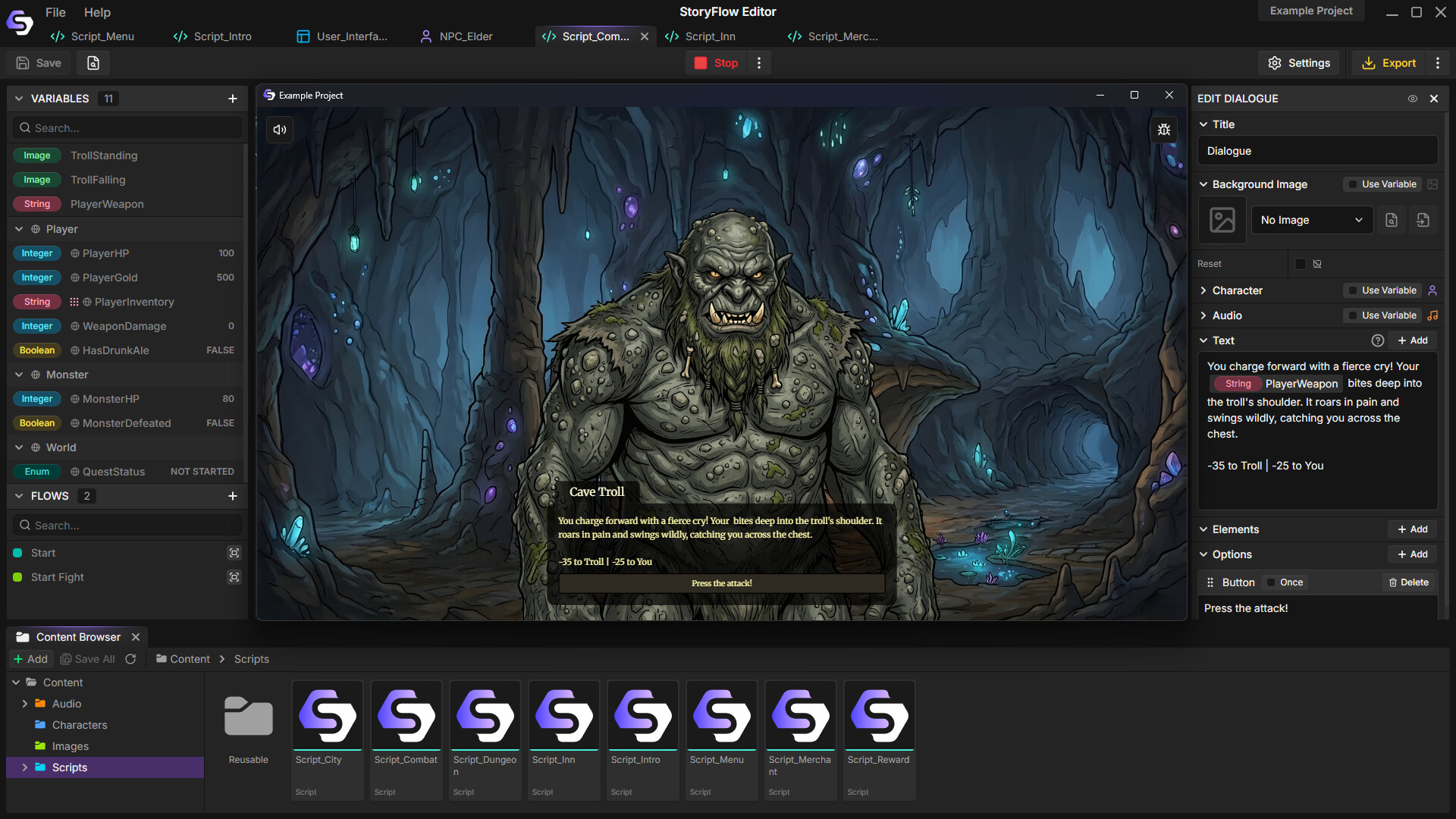Refresh the Content Browser
The height and width of the screenshot is (819, 1456).
coord(130,659)
